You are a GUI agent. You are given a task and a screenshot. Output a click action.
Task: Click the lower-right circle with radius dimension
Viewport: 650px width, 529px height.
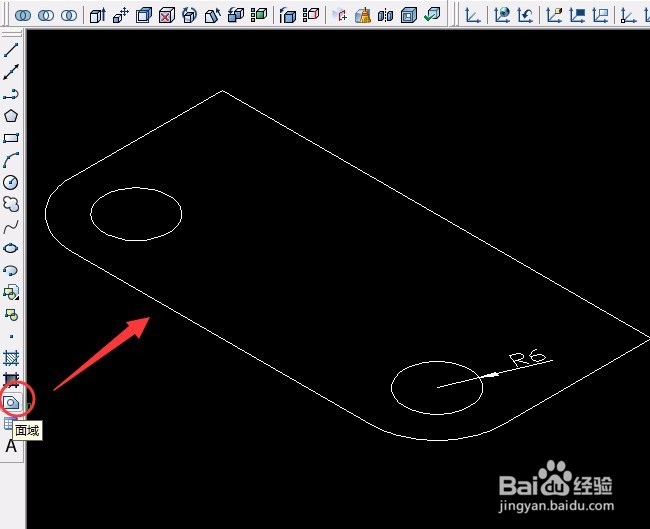point(437,388)
